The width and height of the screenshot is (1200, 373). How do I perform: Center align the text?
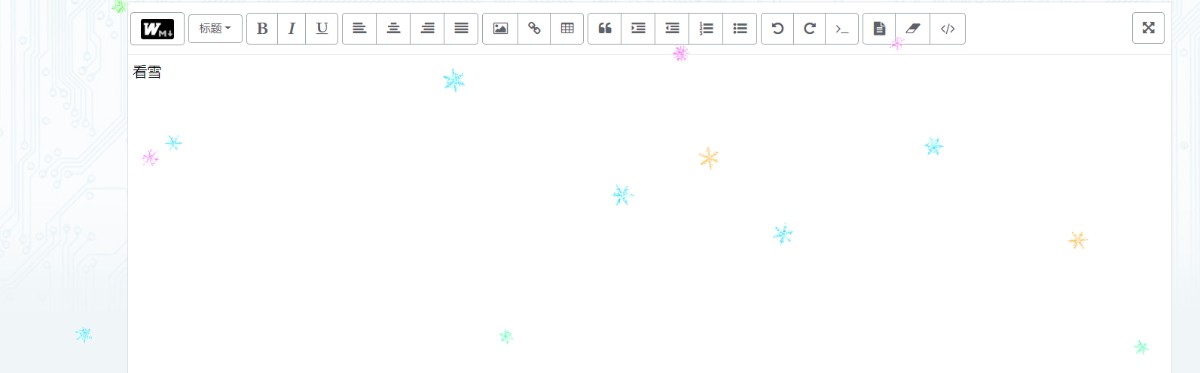pyautogui.click(x=393, y=29)
